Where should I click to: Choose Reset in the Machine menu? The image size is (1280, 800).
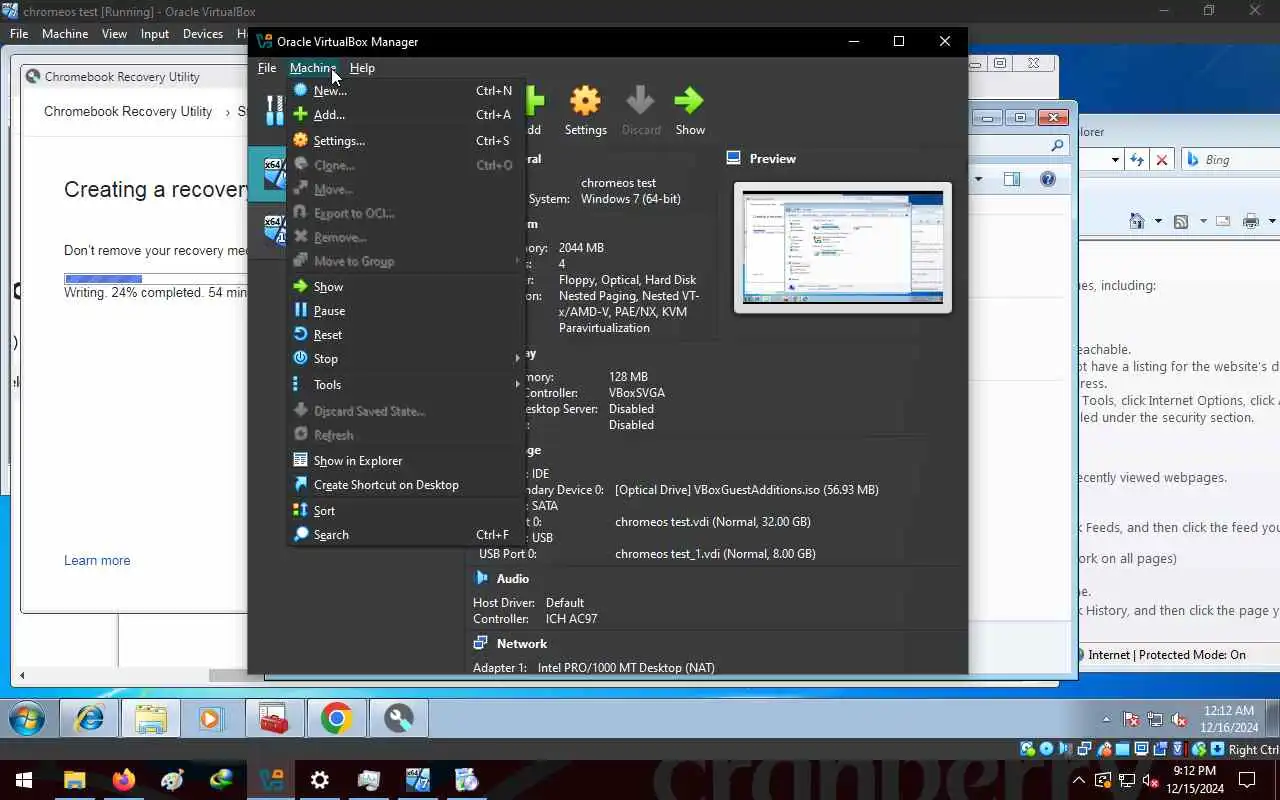pyautogui.click(x=405, y=334)
